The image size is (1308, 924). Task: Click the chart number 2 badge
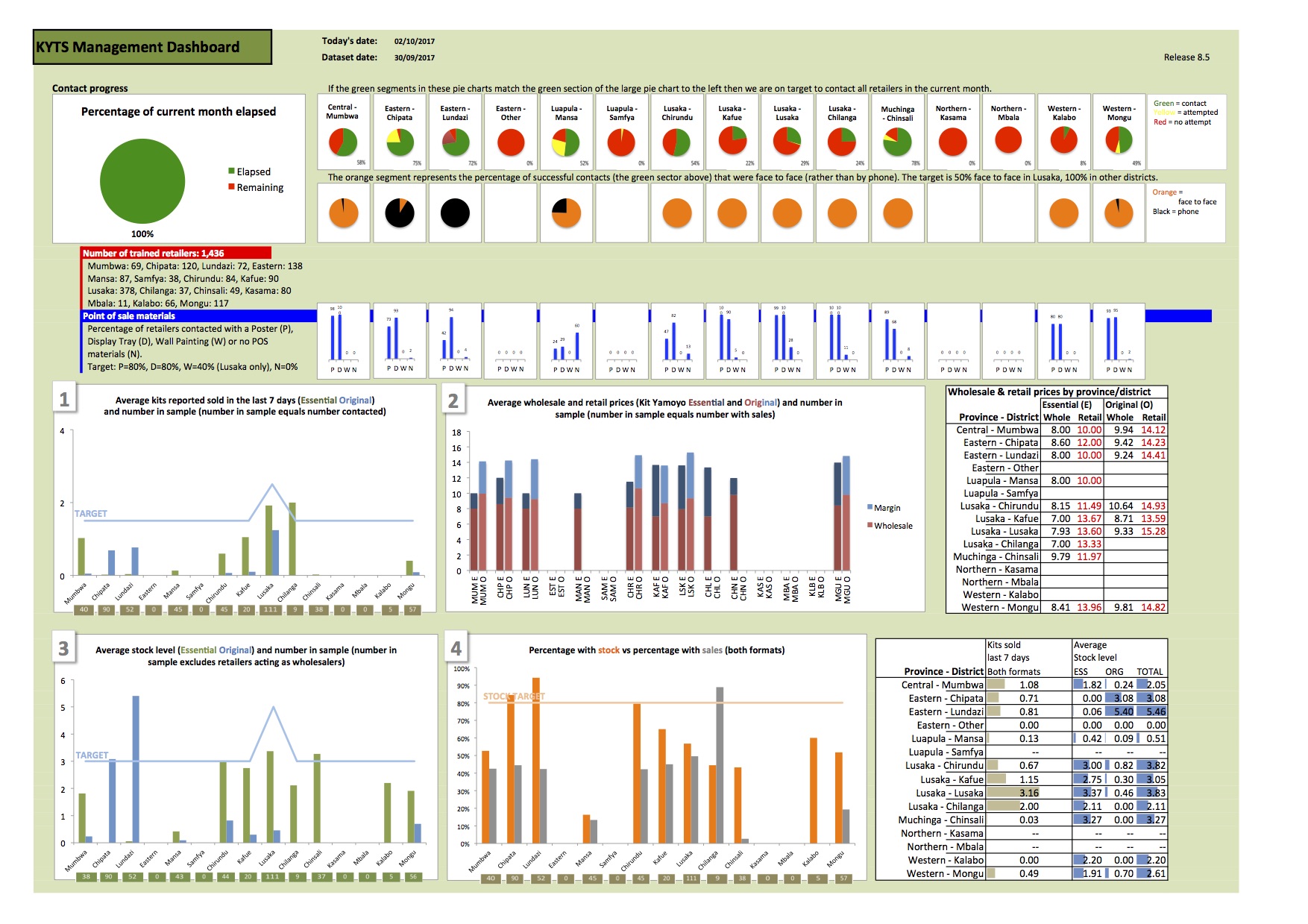(453, 401)
